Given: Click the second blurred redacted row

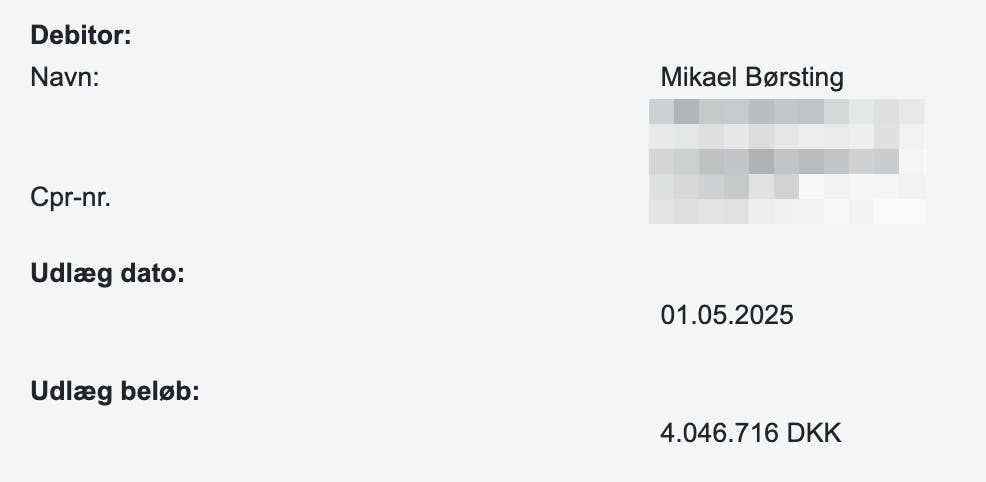Looking at the screenshot, I should coord(785,135).
